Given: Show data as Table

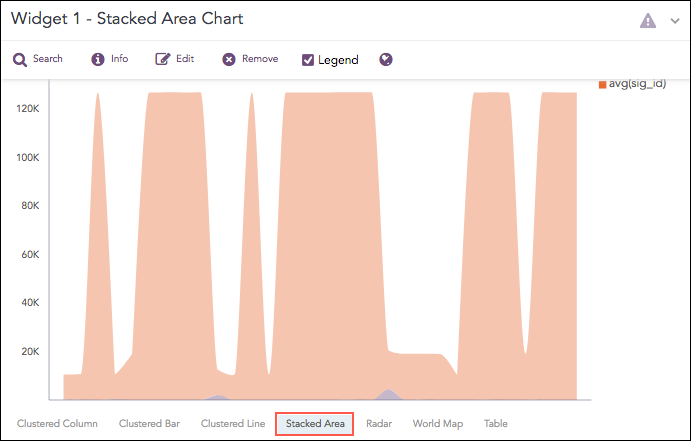Looking at the screenshot, I should pos(496,424).
